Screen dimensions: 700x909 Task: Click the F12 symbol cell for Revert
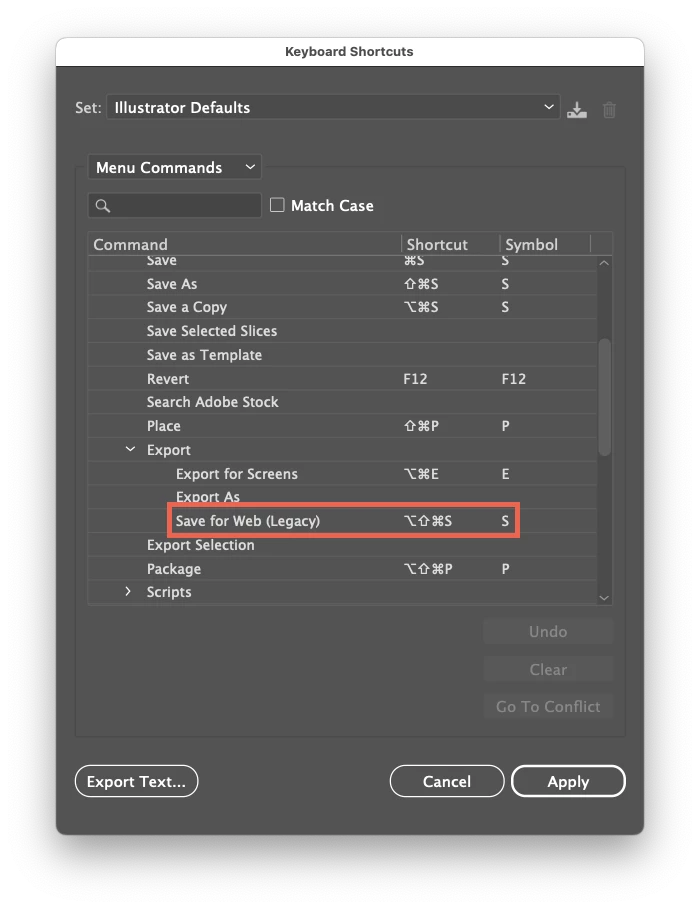(x=514, y=379)
